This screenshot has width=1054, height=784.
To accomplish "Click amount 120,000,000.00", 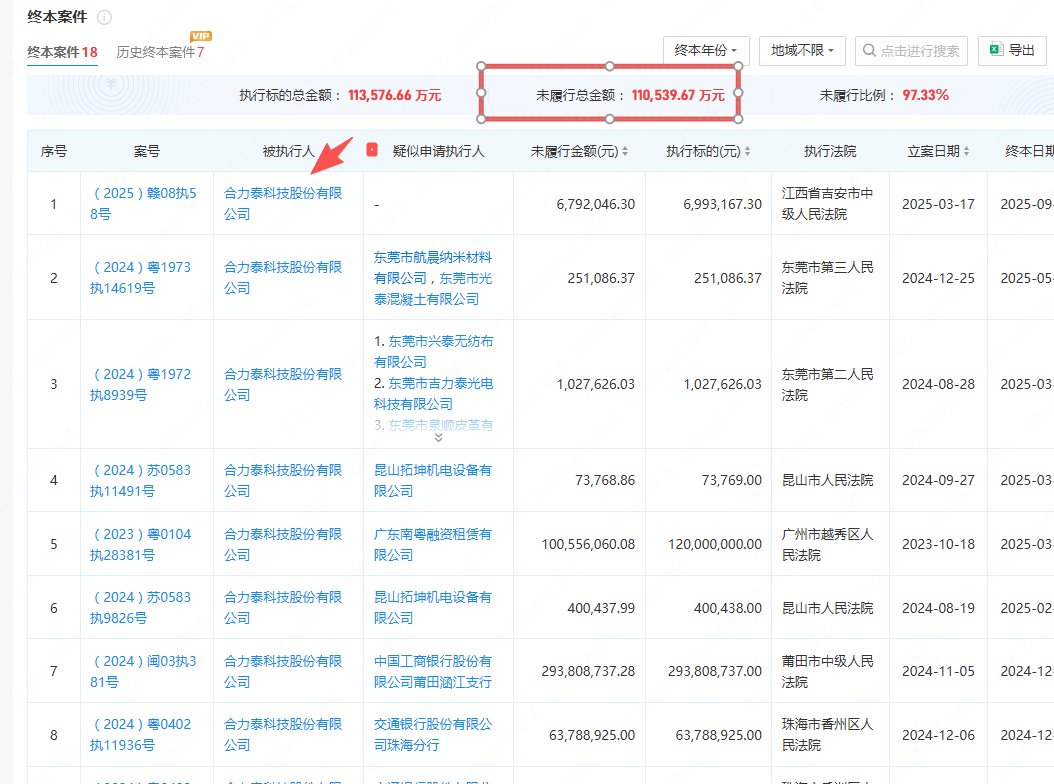I will pos(715,545).
